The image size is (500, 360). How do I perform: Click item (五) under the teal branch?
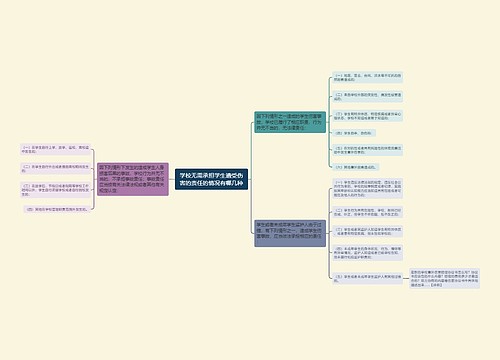point(368,150)
